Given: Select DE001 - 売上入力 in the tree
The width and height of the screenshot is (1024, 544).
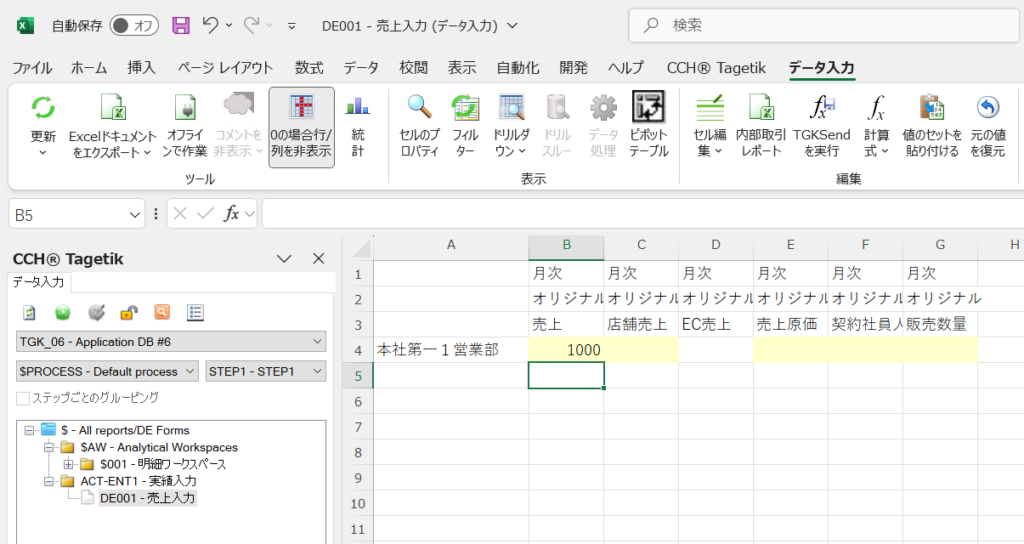Looking at the screenshot, I should (x=147, y=497).
